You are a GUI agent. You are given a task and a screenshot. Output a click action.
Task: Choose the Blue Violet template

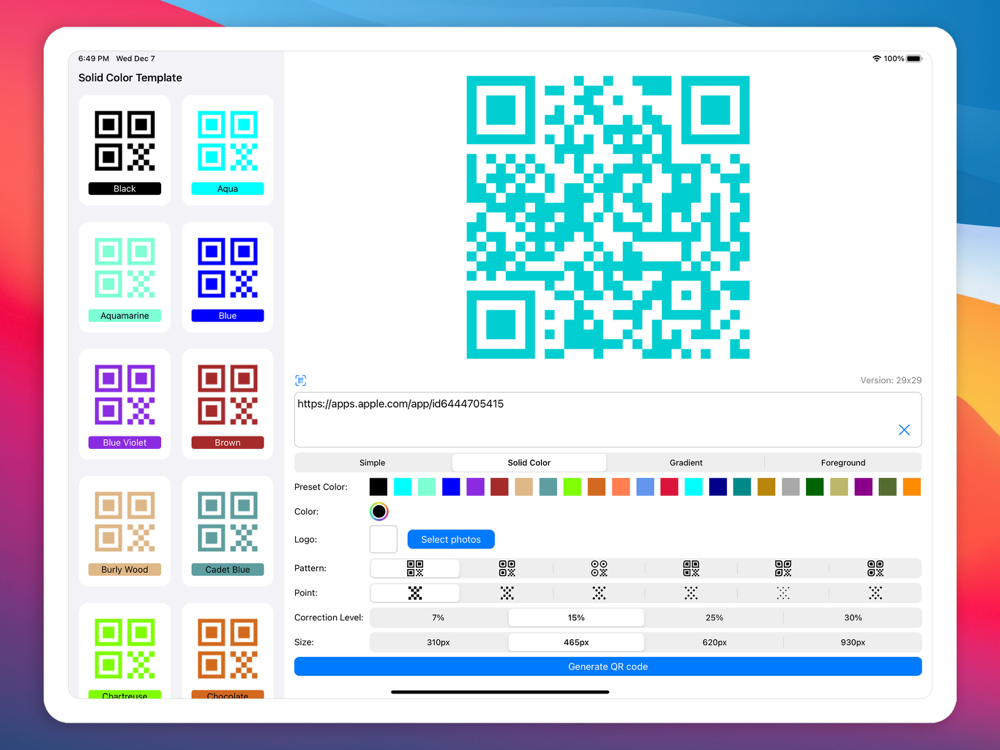click(124, 404)
